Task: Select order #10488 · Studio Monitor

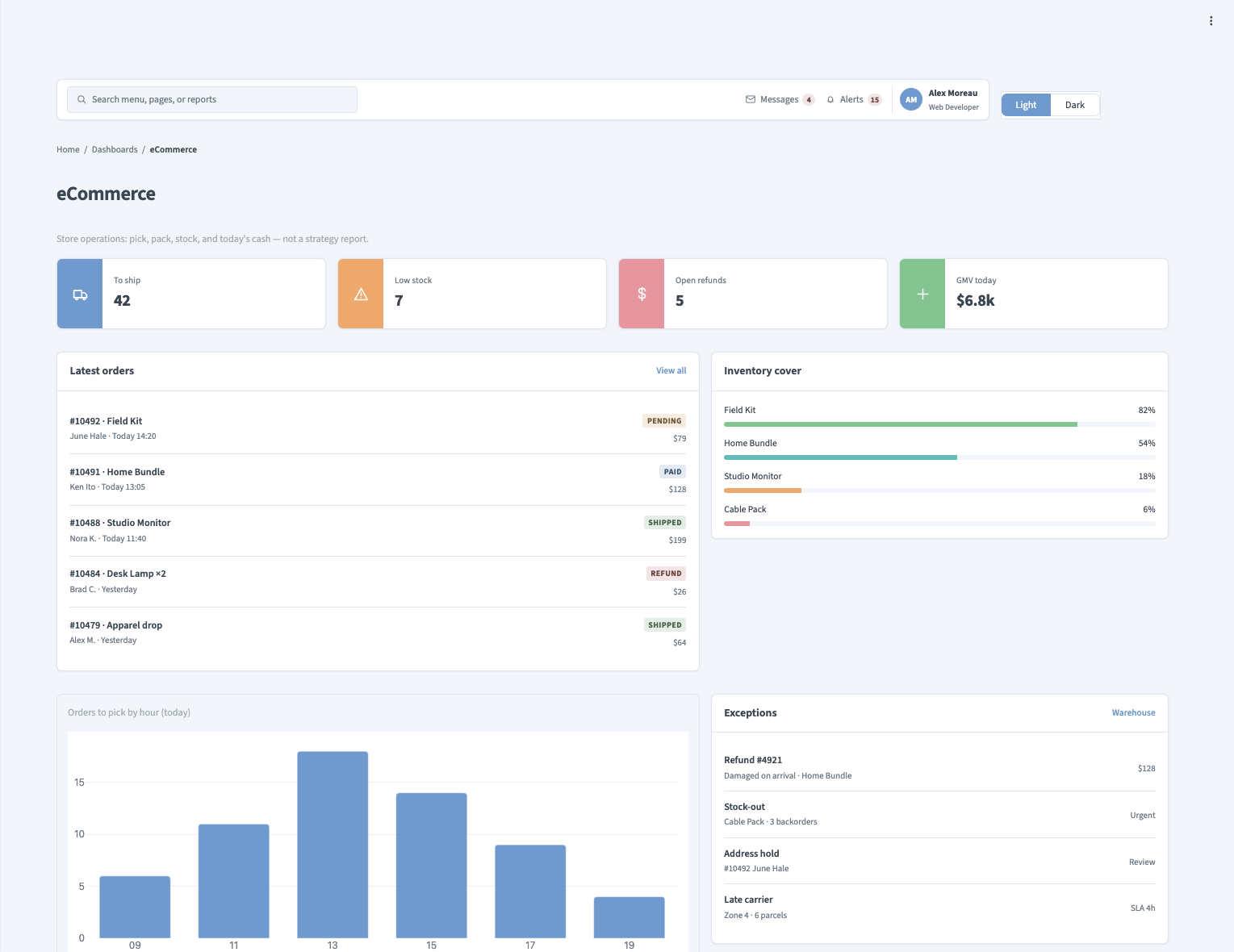Action: tap(378, 531)
